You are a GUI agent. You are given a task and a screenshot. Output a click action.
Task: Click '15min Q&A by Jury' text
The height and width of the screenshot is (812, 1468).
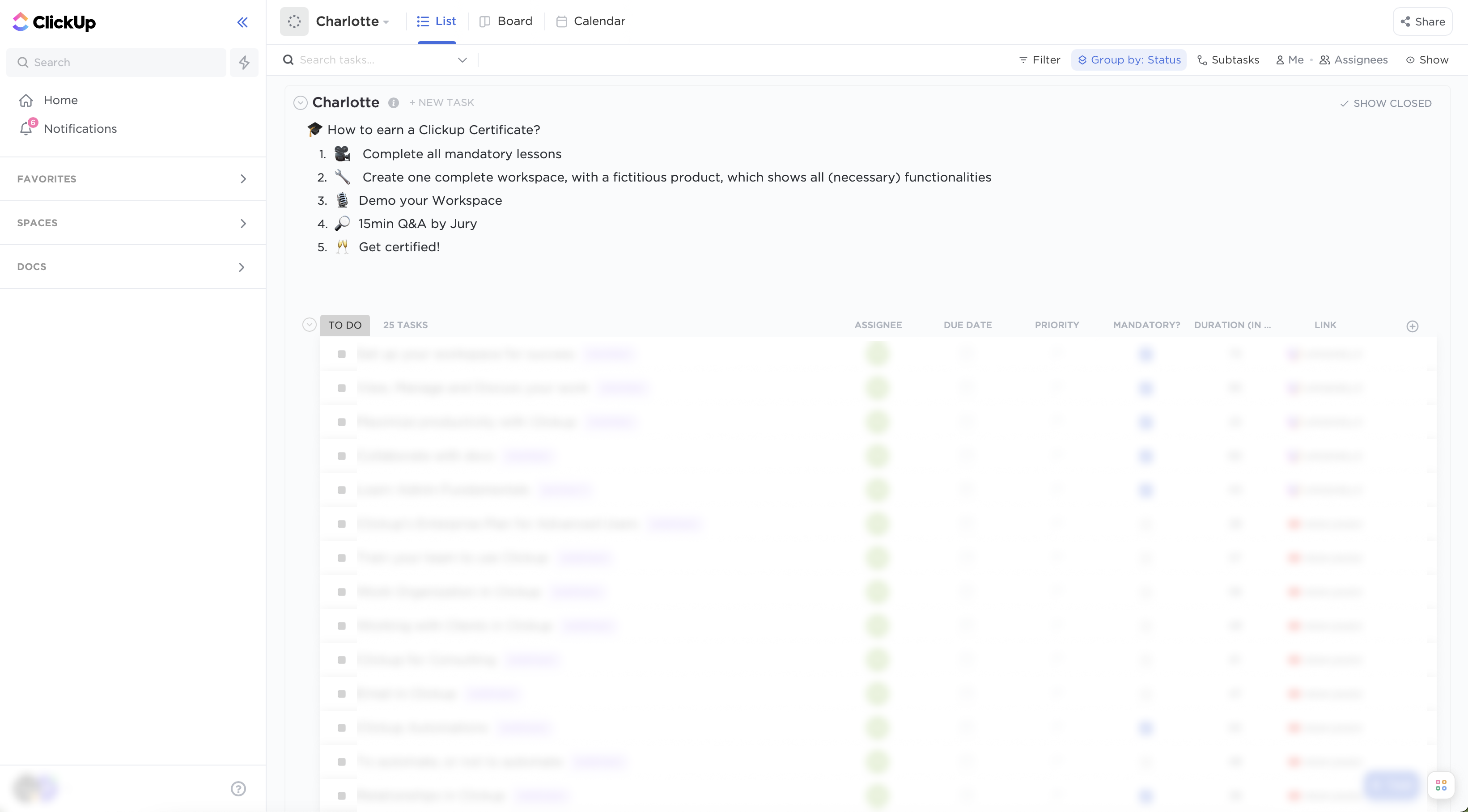418,224
